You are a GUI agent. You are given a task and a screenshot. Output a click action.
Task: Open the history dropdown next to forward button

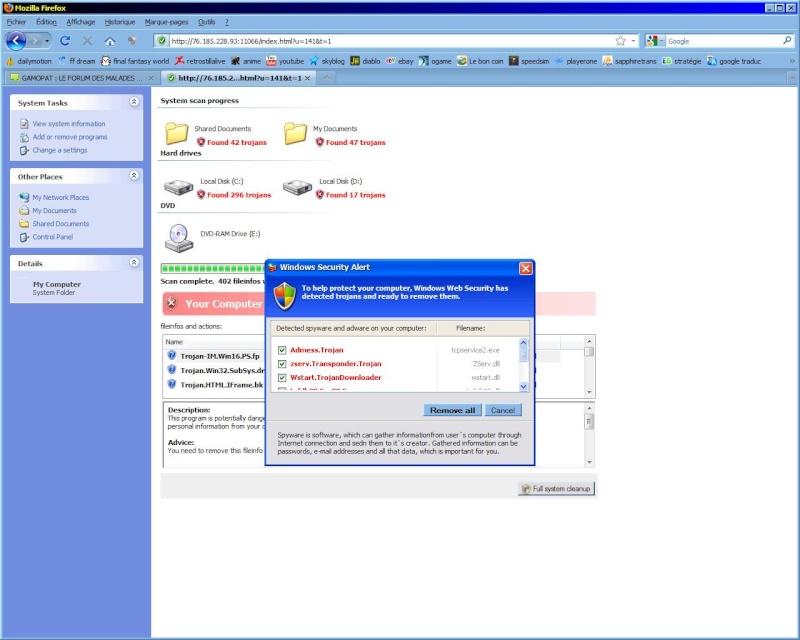(x=47, y=41)
